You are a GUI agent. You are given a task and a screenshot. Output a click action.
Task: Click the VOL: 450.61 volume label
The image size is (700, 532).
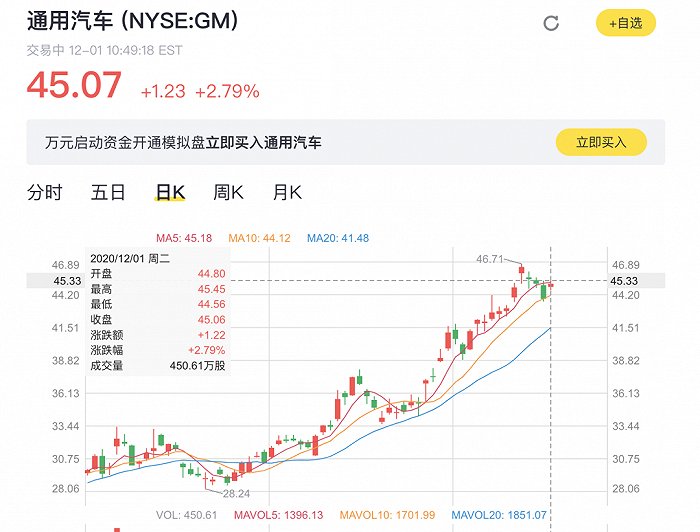tap(186, 515)
